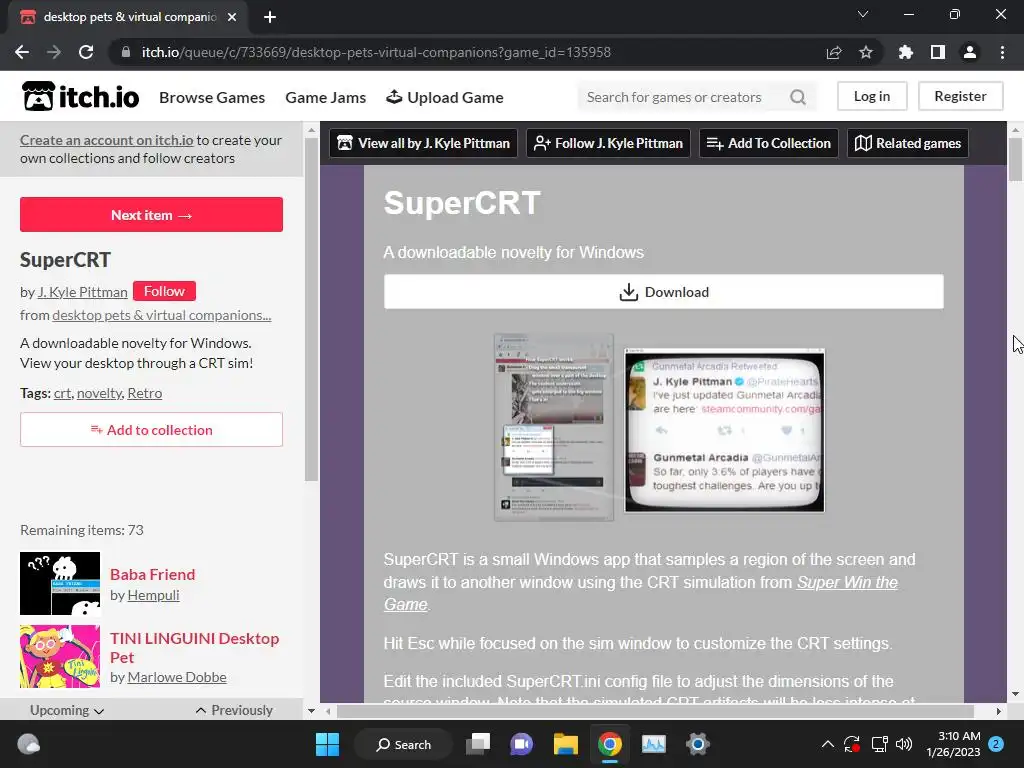The height and width of the screenshot is (768, 1024).
Task: Click Add to collection in sidebar
Action: click(x=152, y=430)
